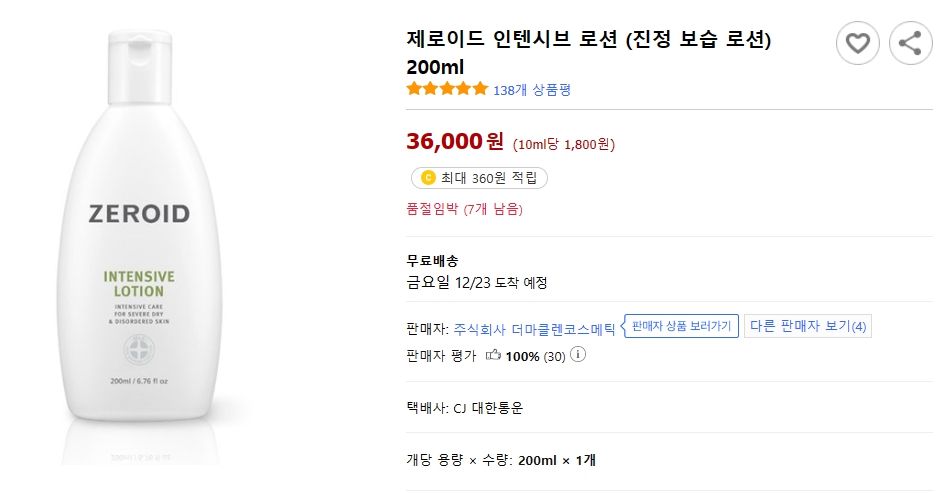Expand 다른 판매자 보기(4) sellers list
The image size is (946, 493).
coord(808,326)
